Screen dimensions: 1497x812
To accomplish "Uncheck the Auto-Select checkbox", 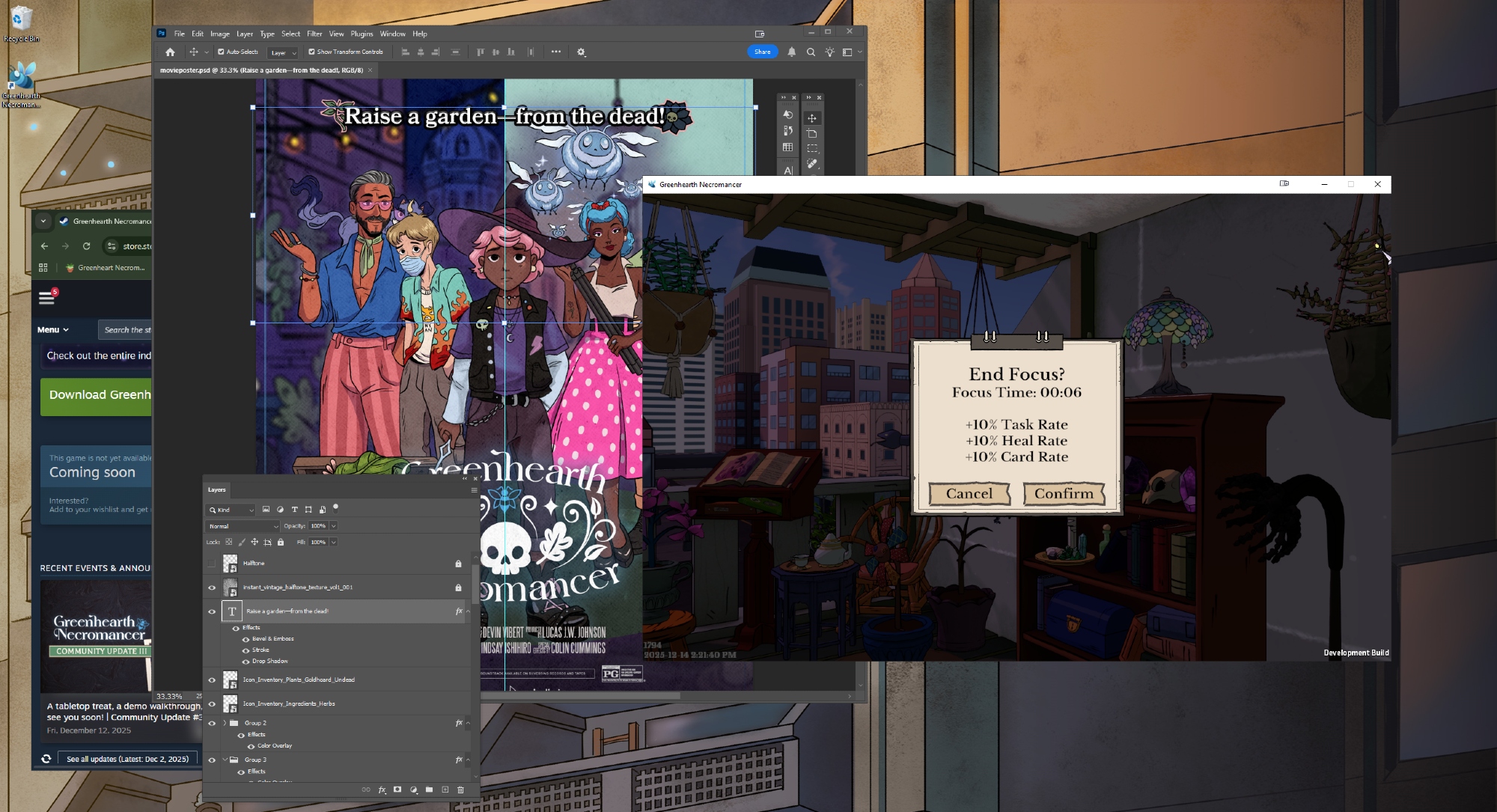I will coord(221,52).
